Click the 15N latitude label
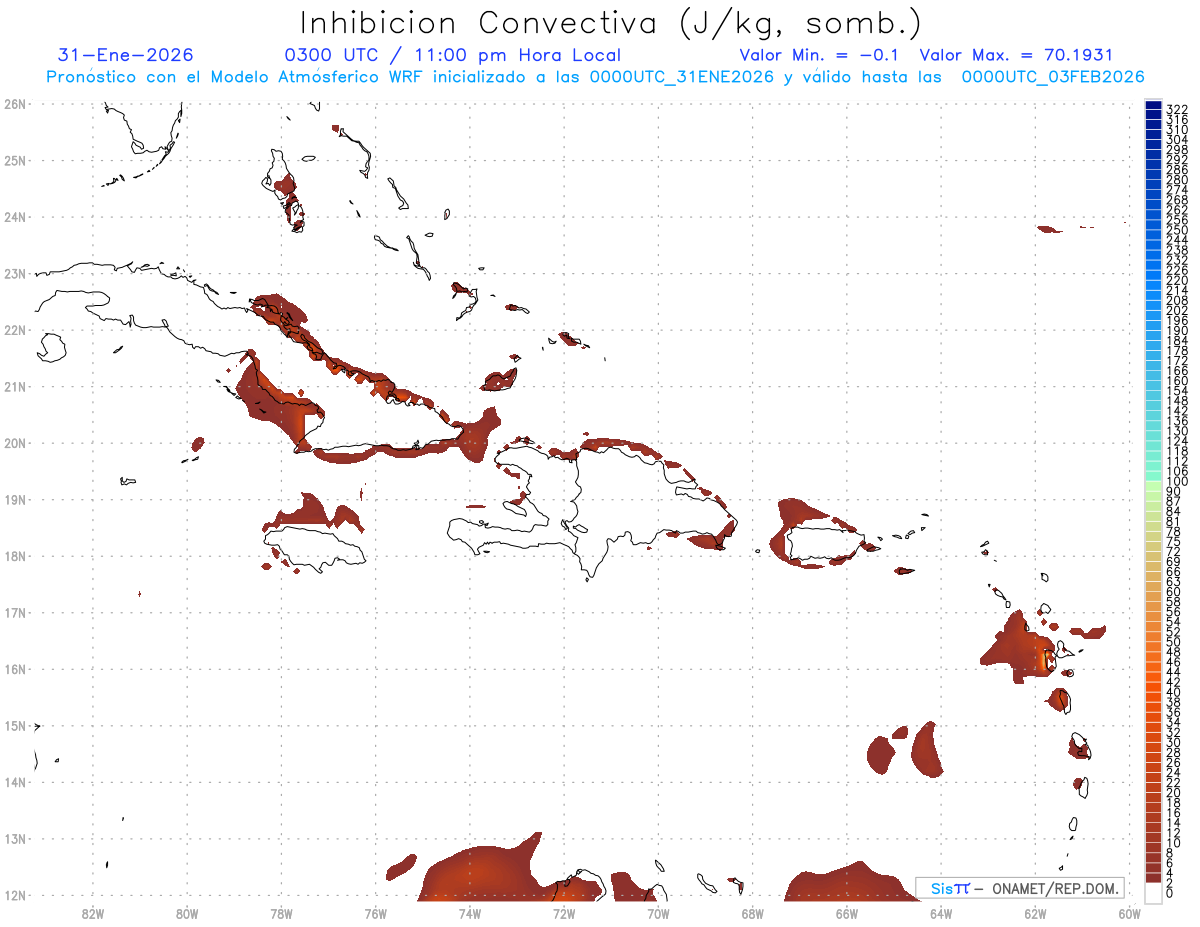Viewport: 1200px width, 927px height. [14, 725]
